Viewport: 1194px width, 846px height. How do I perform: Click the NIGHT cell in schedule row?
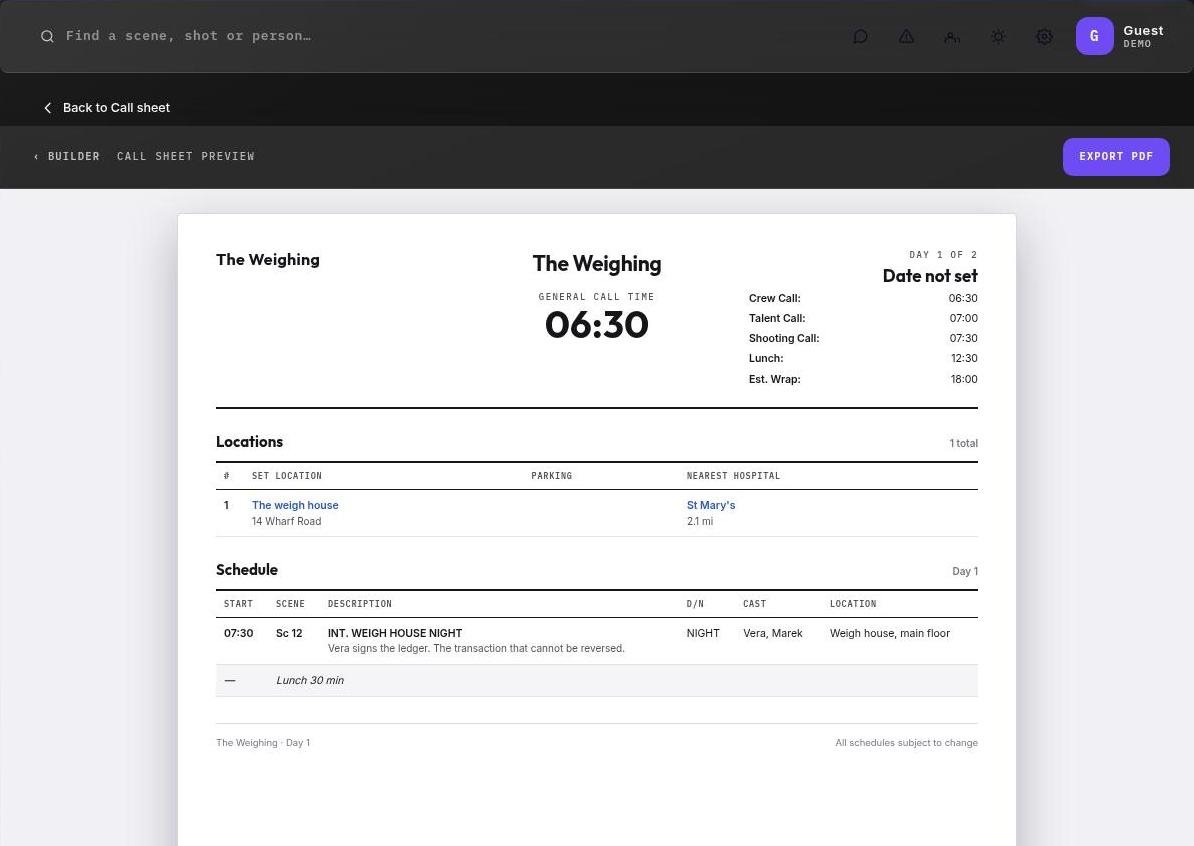tap(703, 634)
